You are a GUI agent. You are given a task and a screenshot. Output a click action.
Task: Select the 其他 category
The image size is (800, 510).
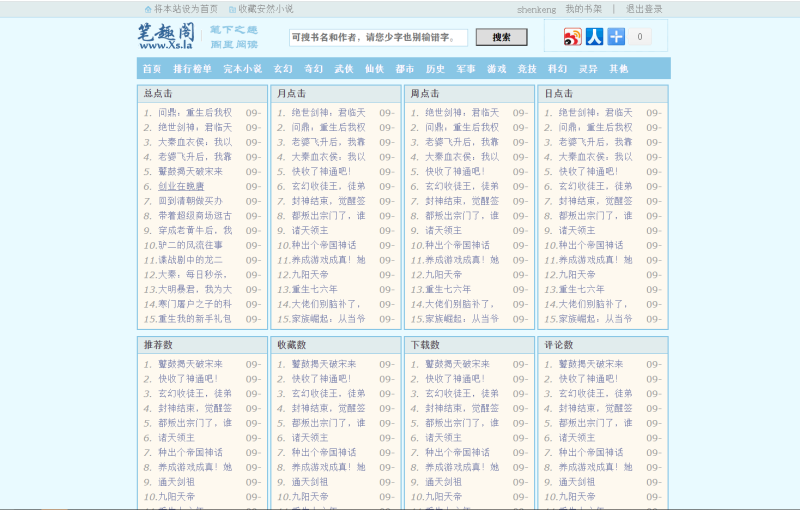[619, 69]
